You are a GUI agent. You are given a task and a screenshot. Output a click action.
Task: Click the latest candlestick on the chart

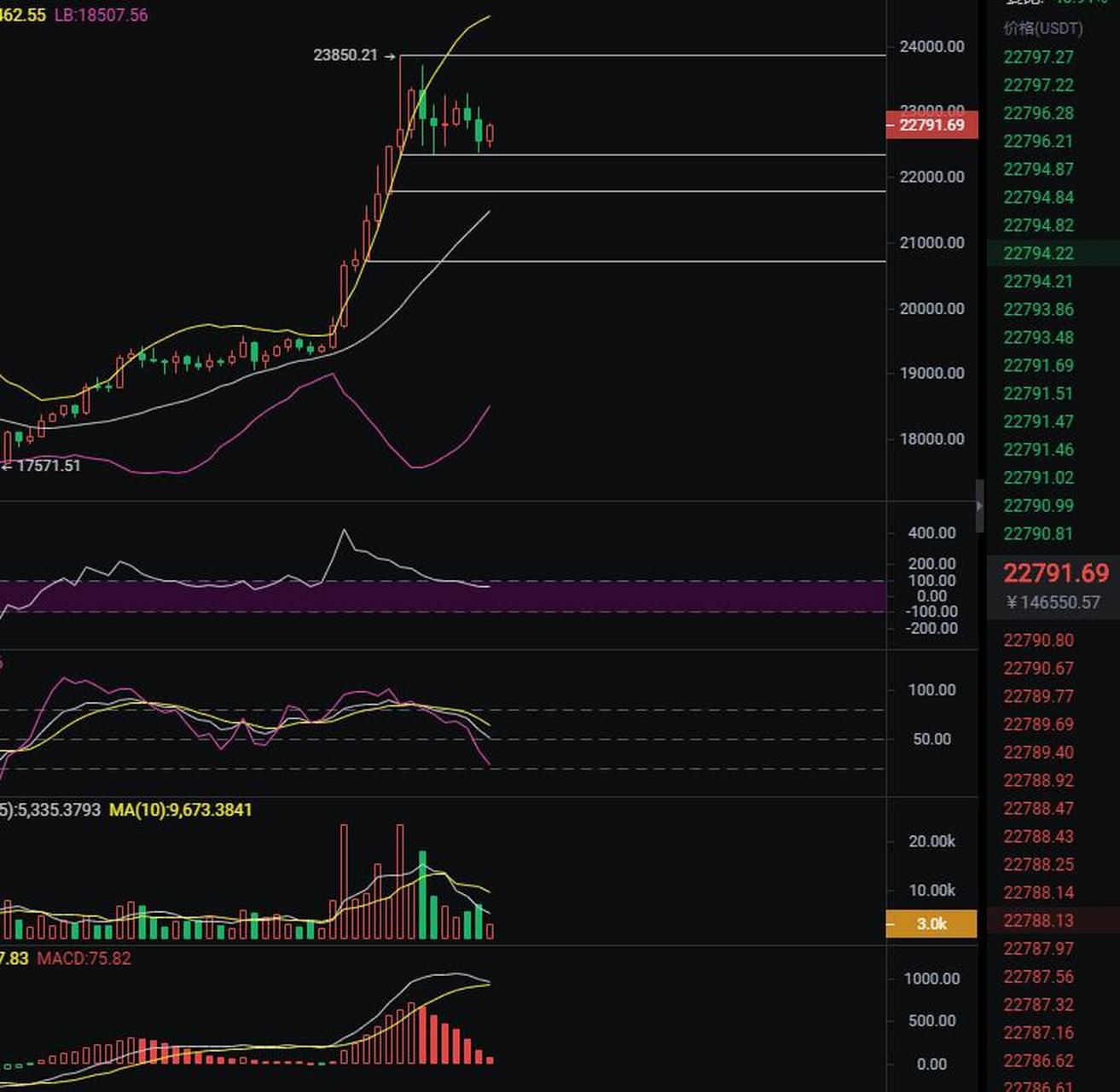coord(490,134)
